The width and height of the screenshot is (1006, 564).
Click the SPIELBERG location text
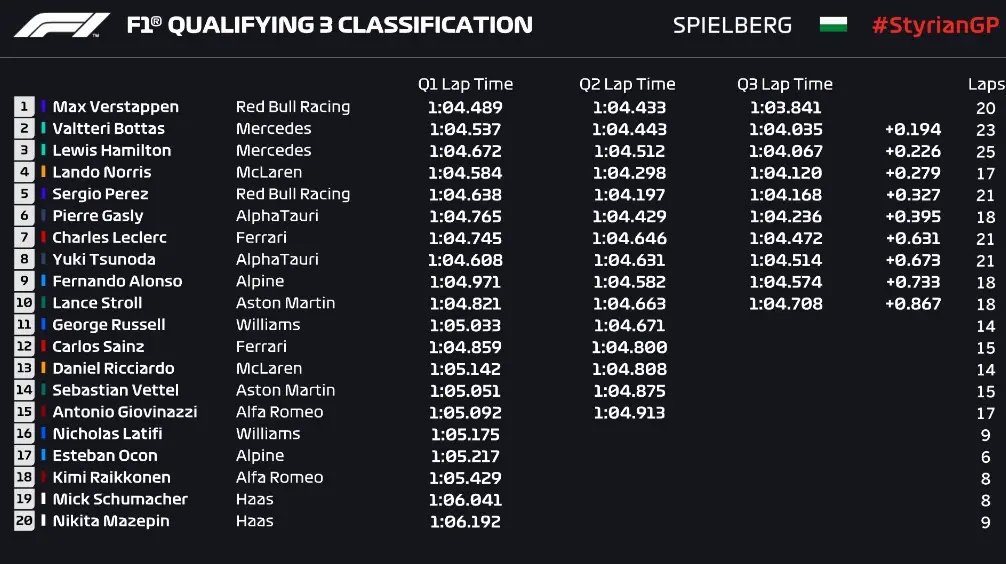click(x=732, y=26)
